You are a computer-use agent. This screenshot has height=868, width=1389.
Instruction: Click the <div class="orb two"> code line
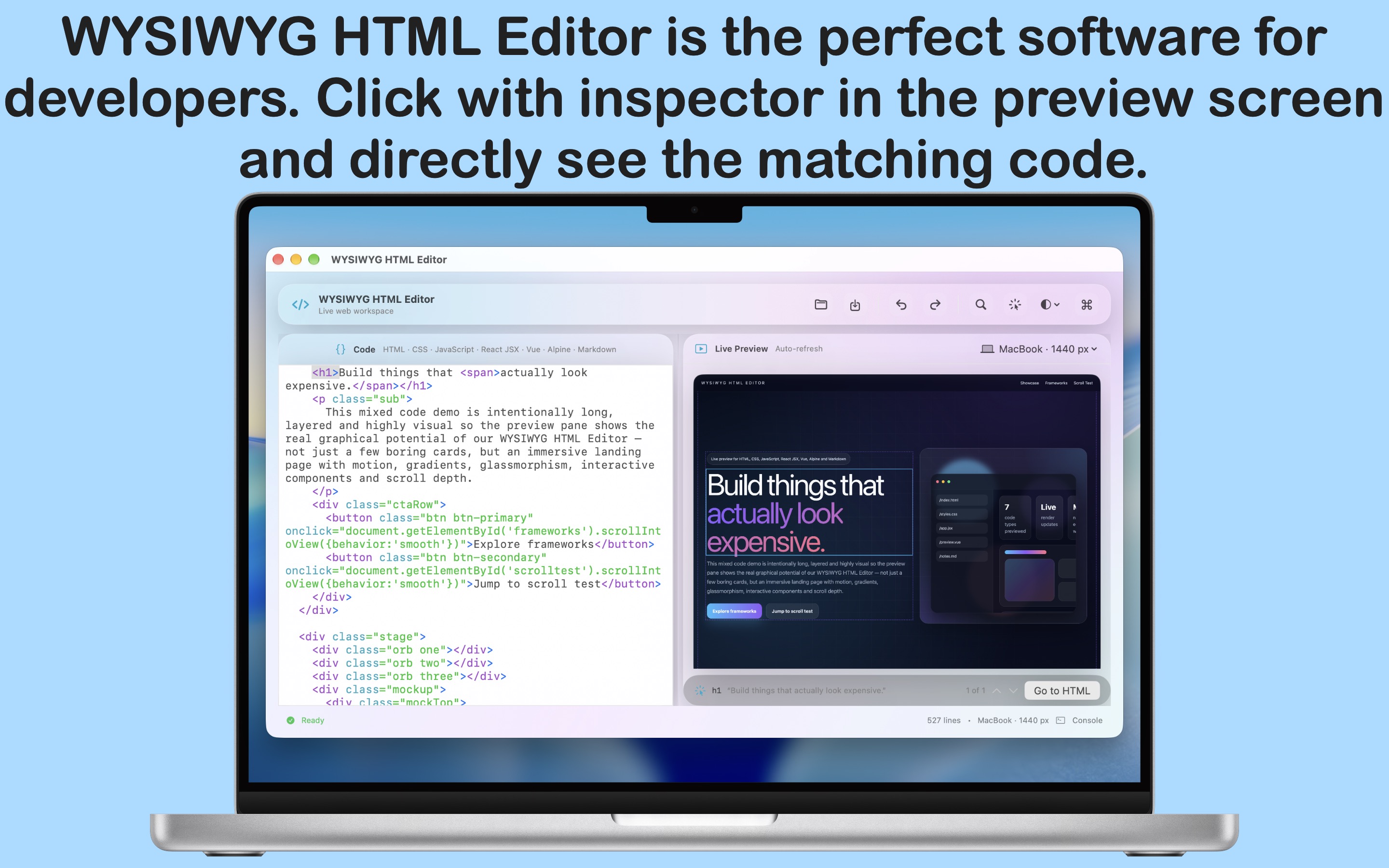(x=402, y=663)
